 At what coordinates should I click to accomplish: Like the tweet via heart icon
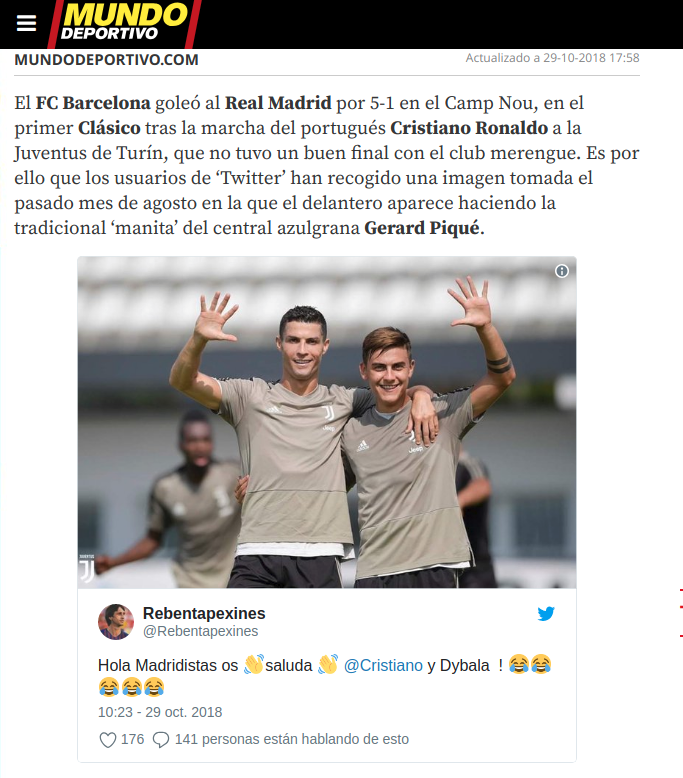coord(108,740)
